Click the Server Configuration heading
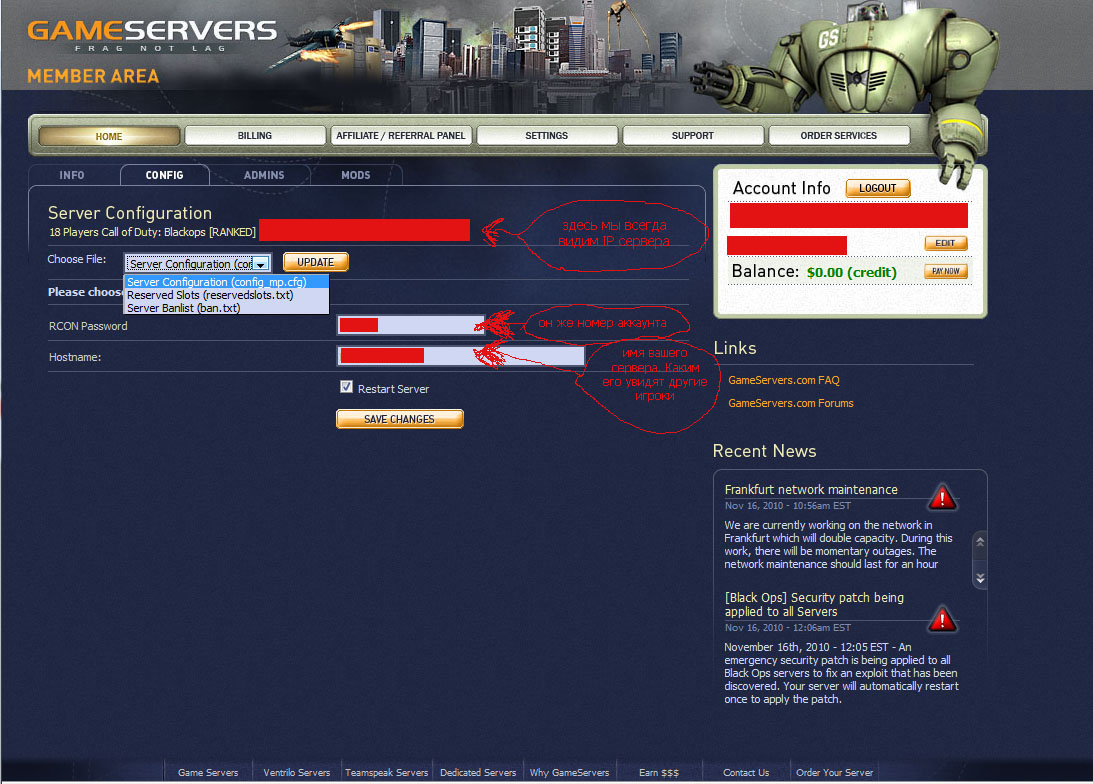The width and height of the screenshot is (1093, 784). coord(130,213)
